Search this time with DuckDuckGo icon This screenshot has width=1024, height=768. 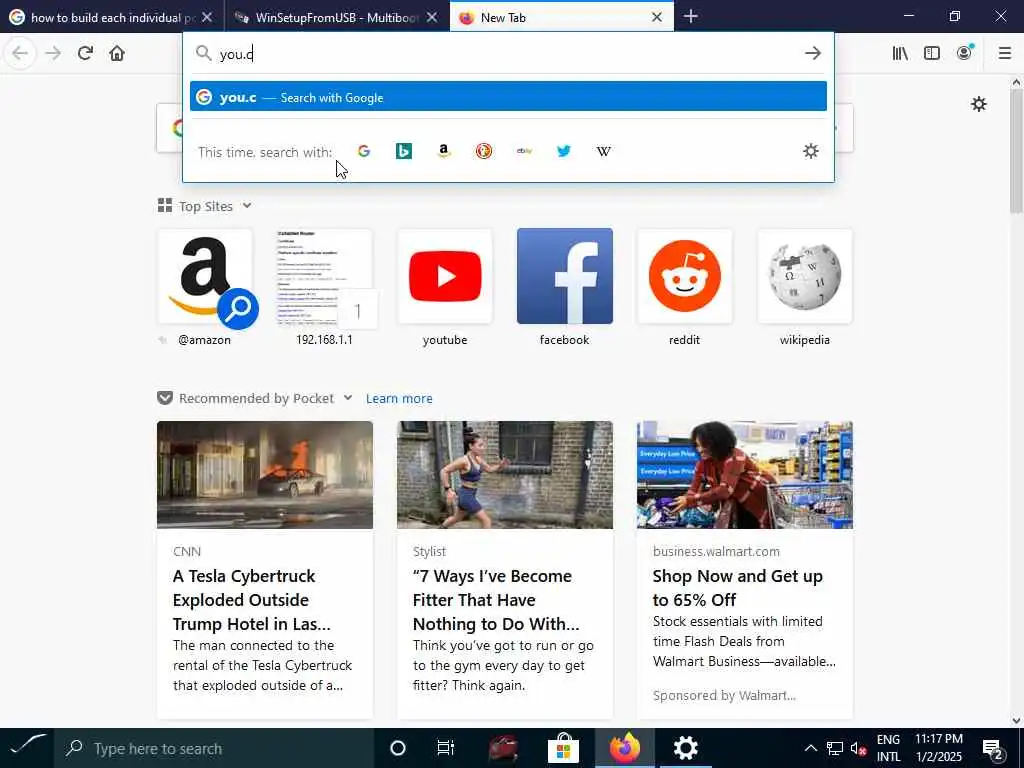(x=484, y=151)
